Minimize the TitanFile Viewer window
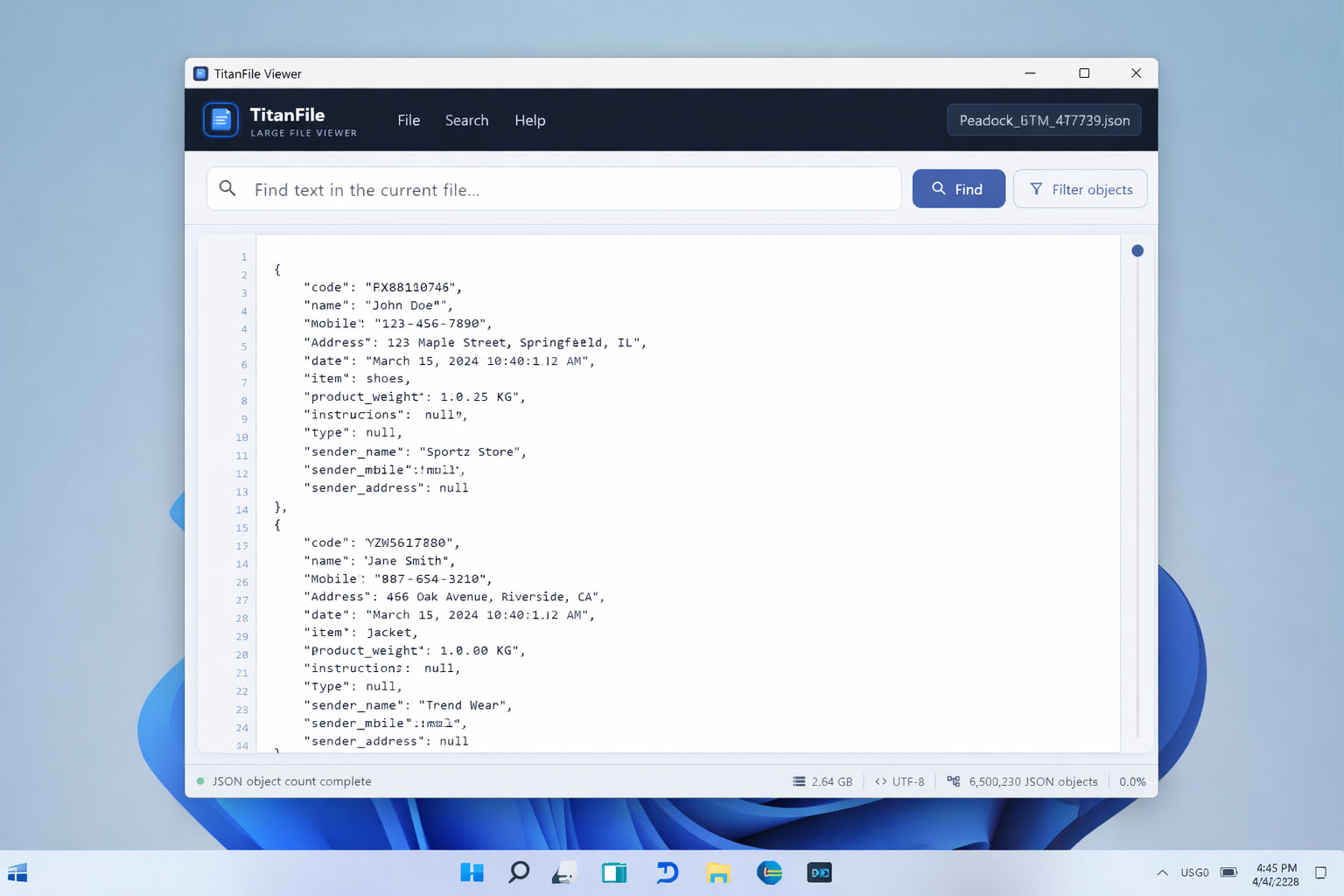1344x896 pixels. pos(1030,73)
